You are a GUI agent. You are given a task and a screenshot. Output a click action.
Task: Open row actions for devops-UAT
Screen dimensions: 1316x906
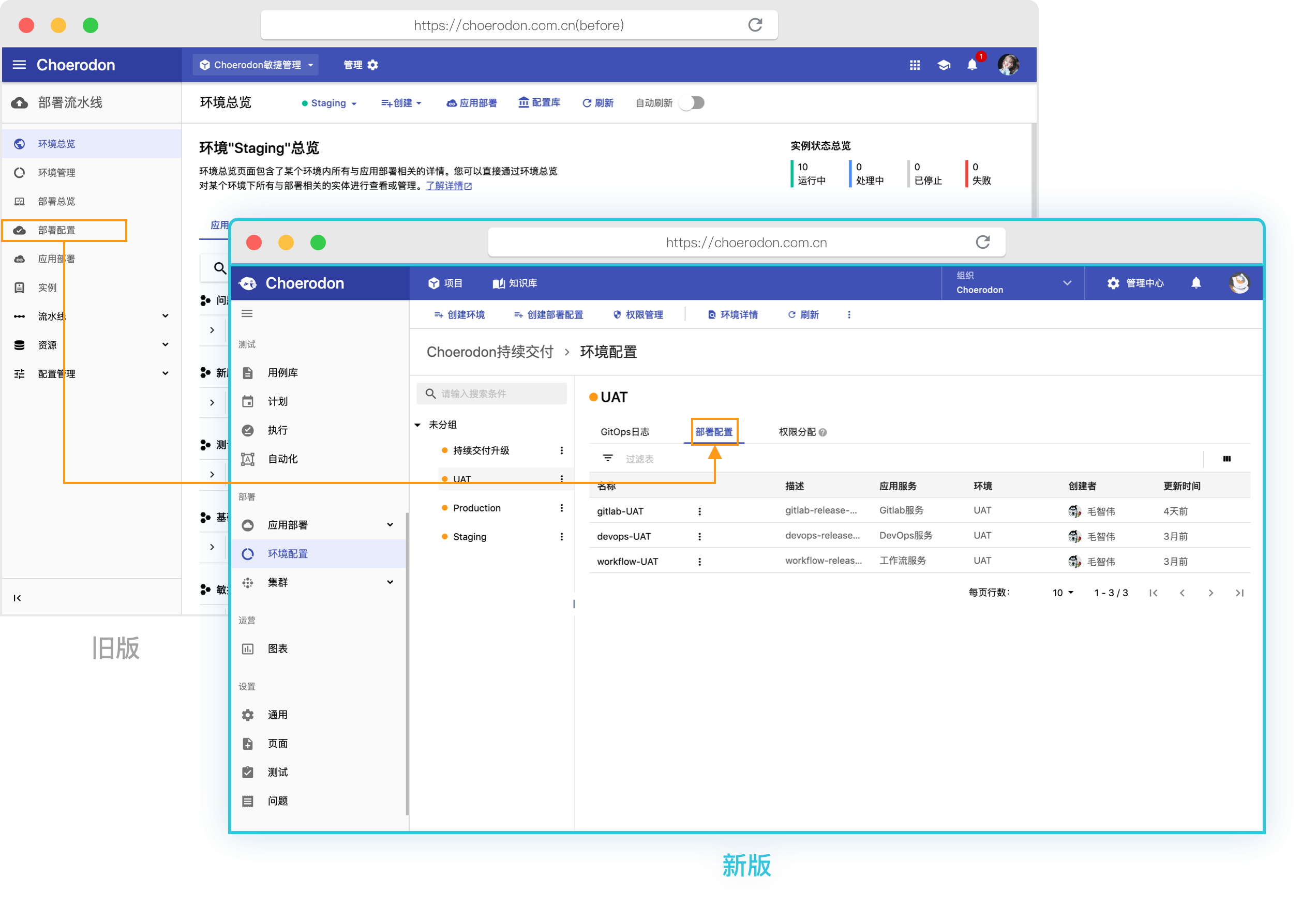point(699,536)
